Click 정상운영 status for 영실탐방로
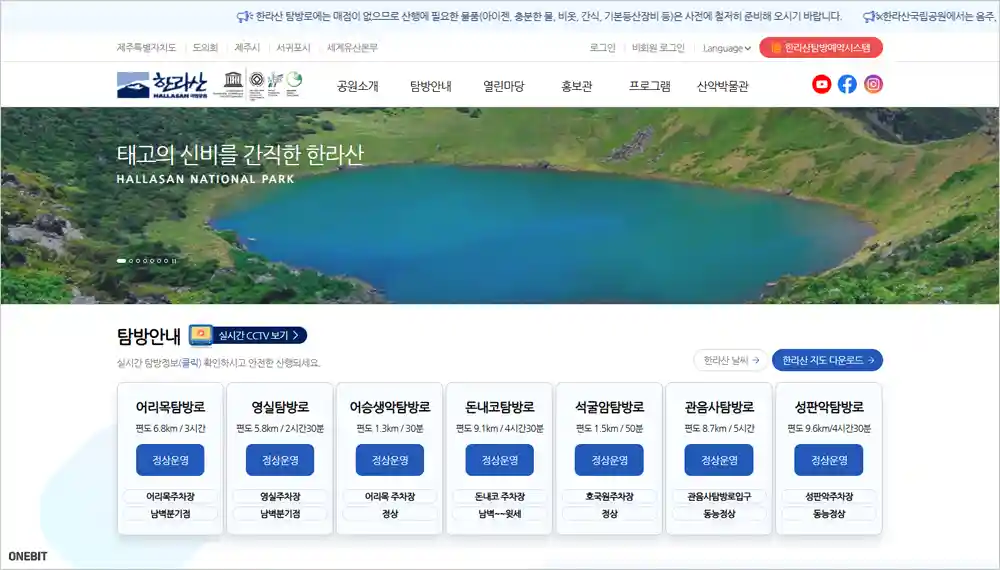The width and height of the screenshot is (1000, 570). coord(280,460)
